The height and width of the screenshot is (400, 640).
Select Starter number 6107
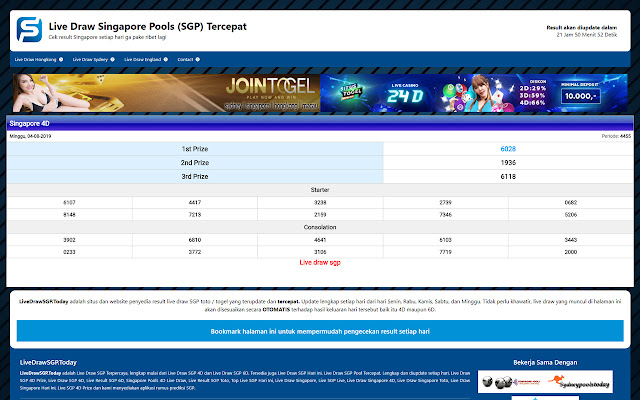pyautogui.click(x=69, y=202)
